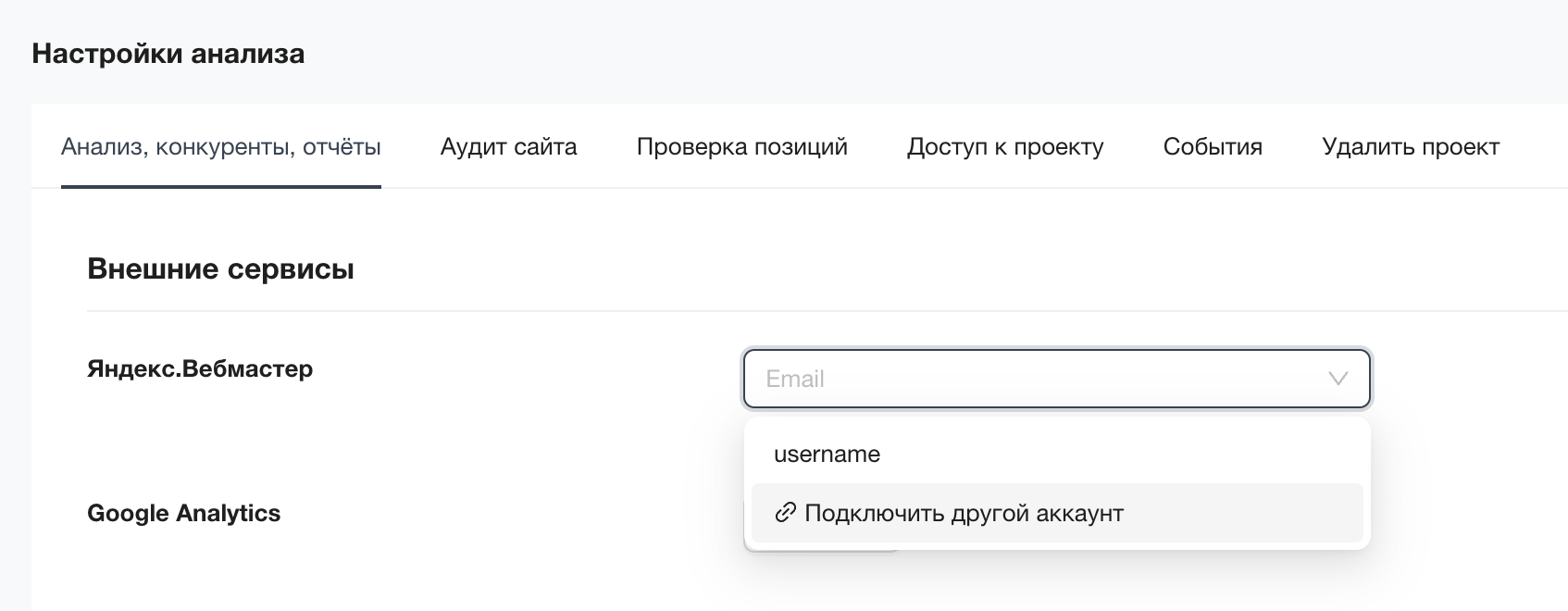Go to the Доступ к проекту tab
This screenshot has height=611, width=1568.
tap(1005, 147)
